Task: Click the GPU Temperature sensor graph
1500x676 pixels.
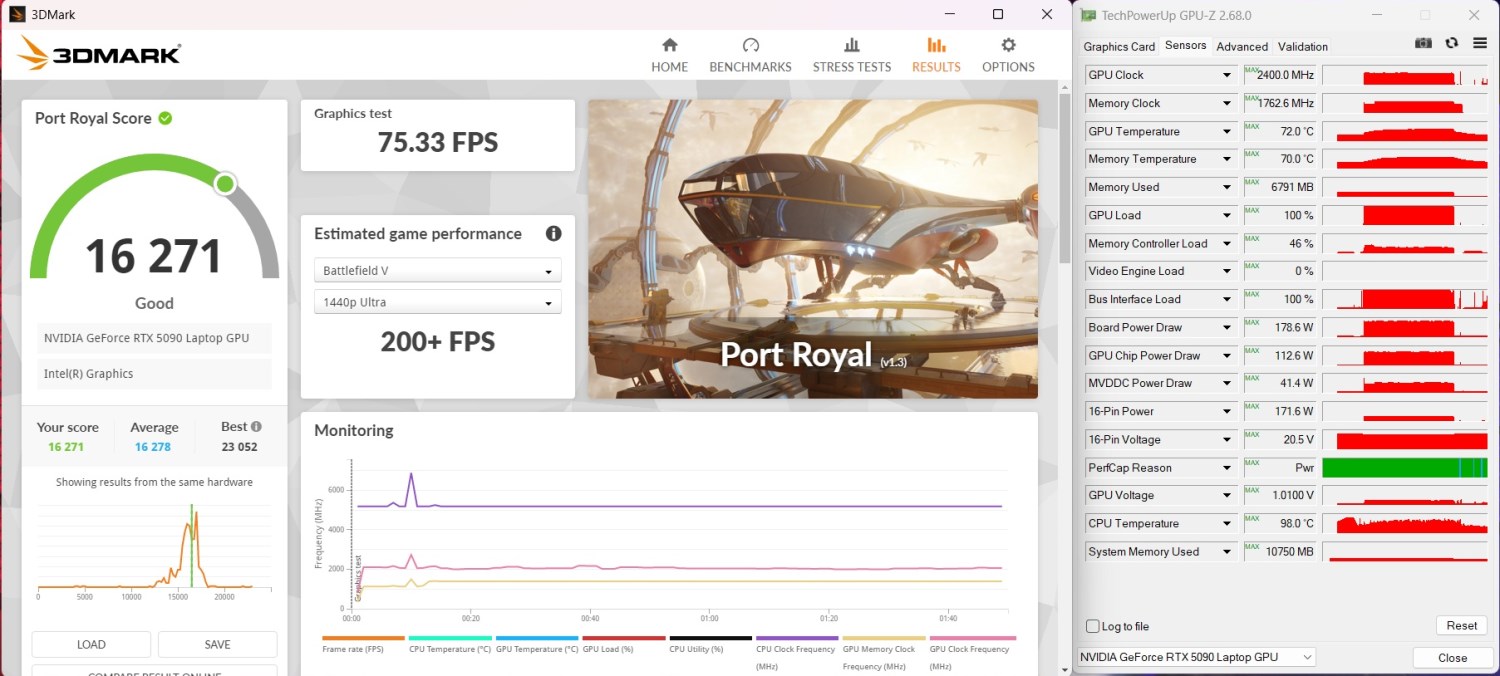Action: (1404, 132)
